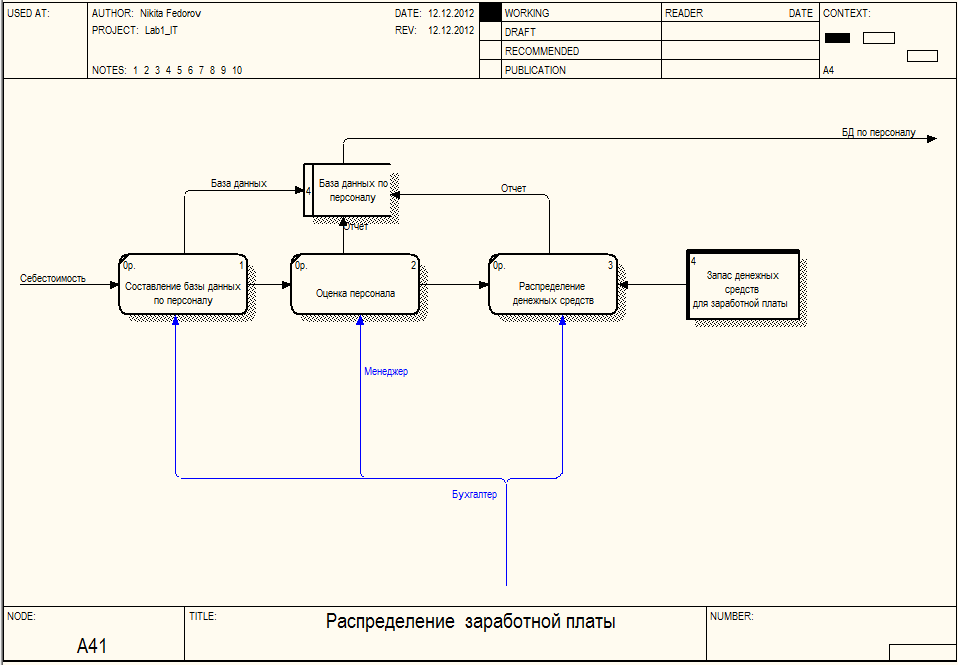958x665 pixels.
Task: Select the 'Бухгалтер' mechanism label
Action: (x=475, y=494)
